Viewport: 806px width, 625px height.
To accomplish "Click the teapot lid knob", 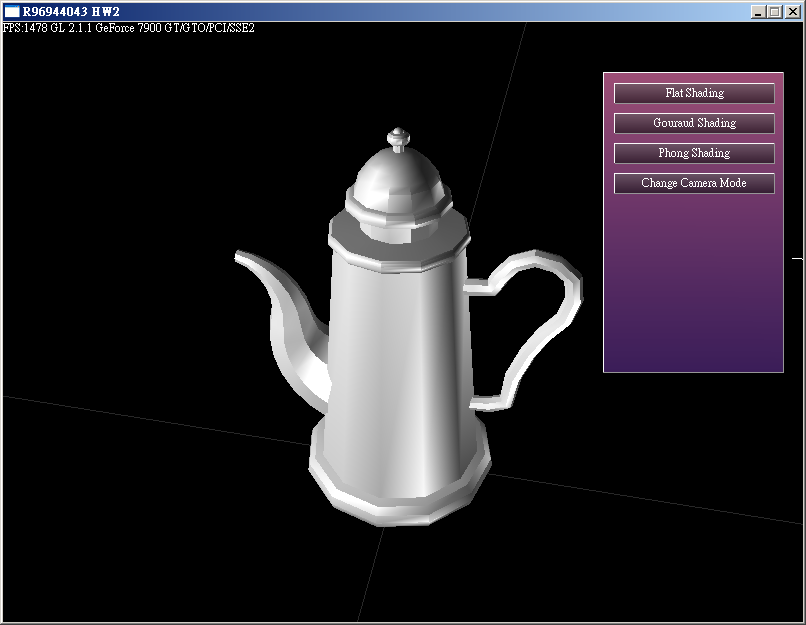I will (398, 139).
